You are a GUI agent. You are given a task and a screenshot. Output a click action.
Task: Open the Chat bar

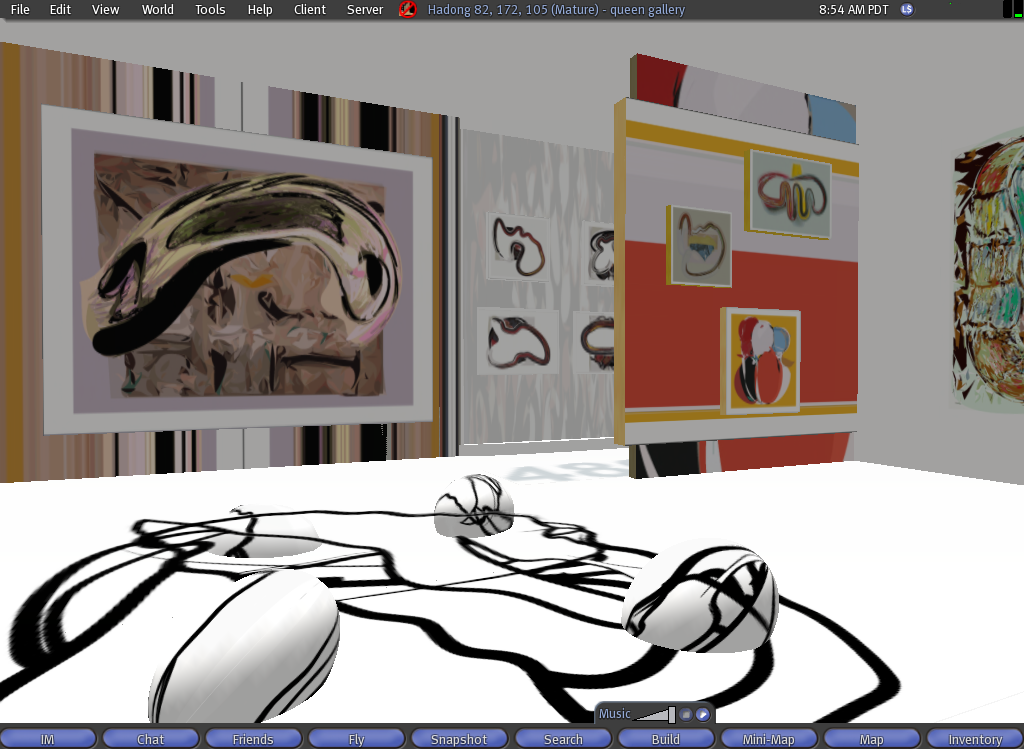click(150, 739)
